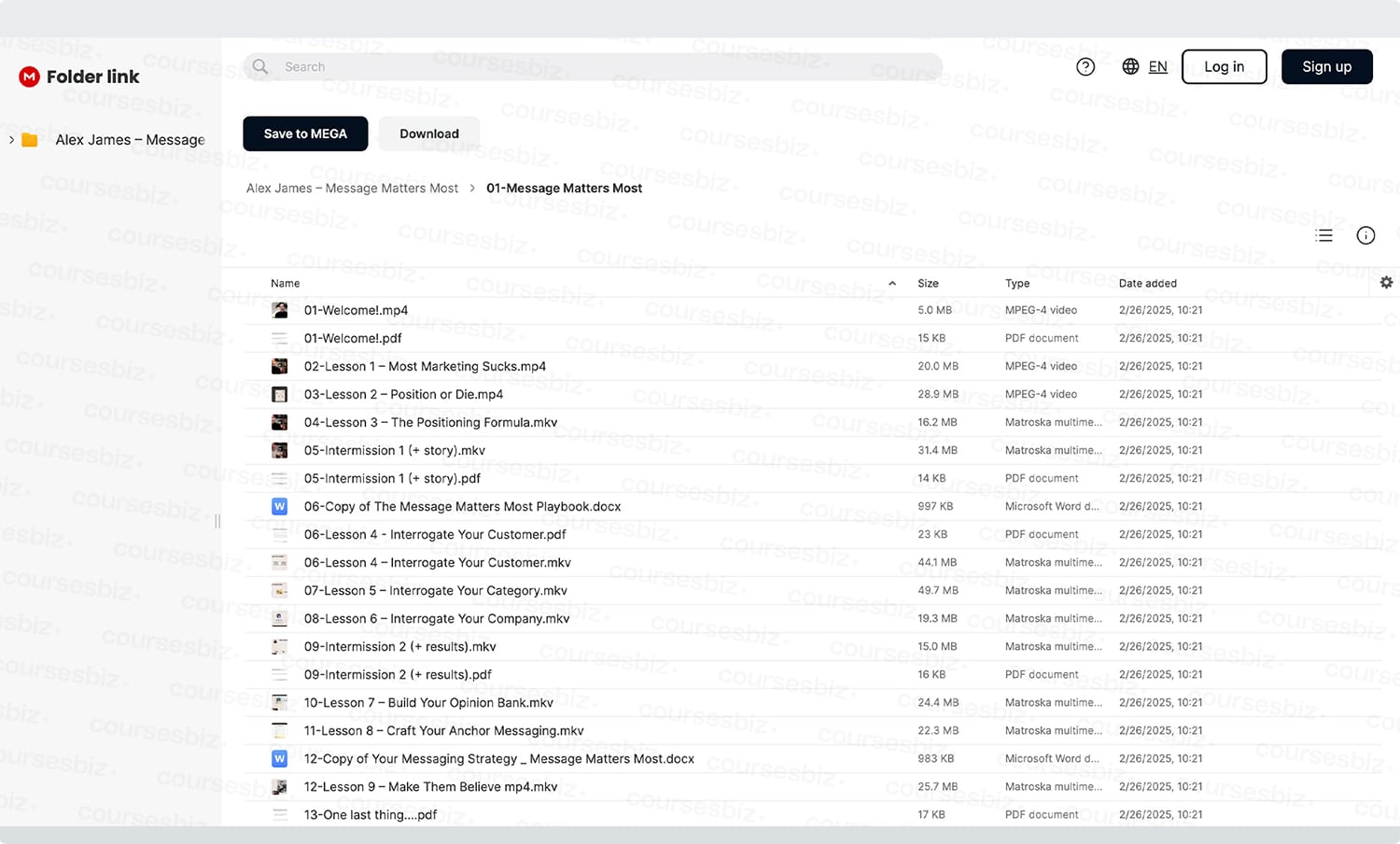This screenshot has height=844, width=1400.
Task: Sort files by the Name column header
Action: pos(285,283)
